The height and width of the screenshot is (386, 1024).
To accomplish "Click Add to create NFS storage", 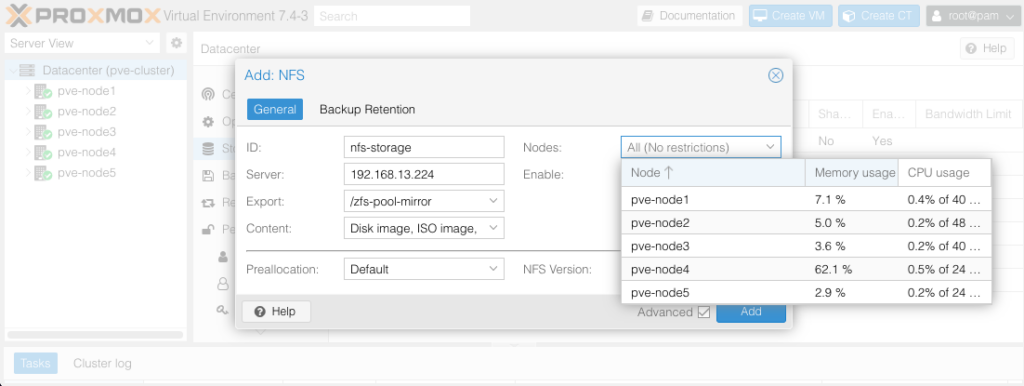I will (751, 312).
